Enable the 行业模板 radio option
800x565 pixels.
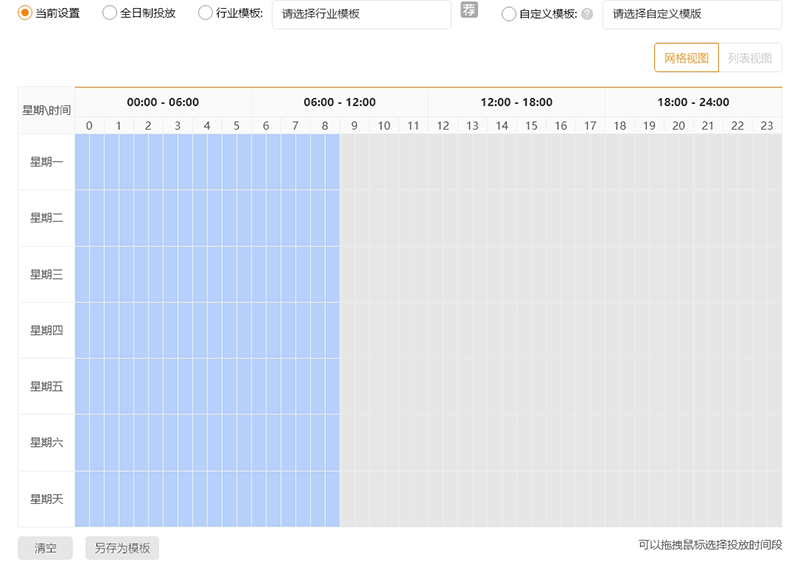[205, 13]
